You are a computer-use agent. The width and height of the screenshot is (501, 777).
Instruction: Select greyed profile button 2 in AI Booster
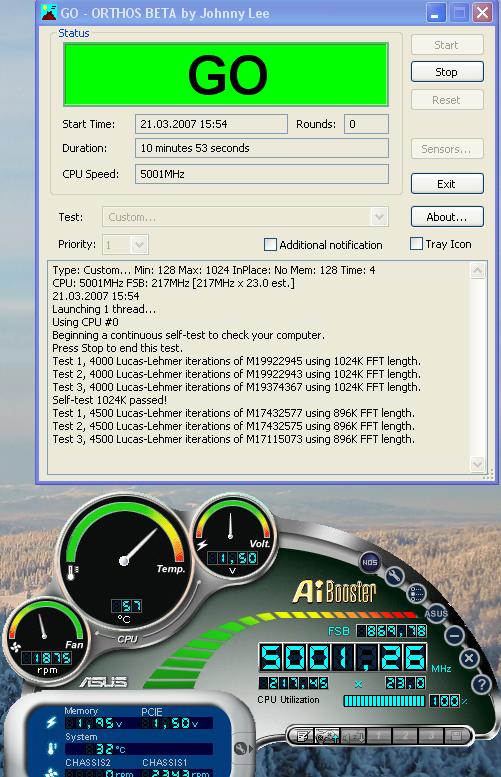click(405, 736)
